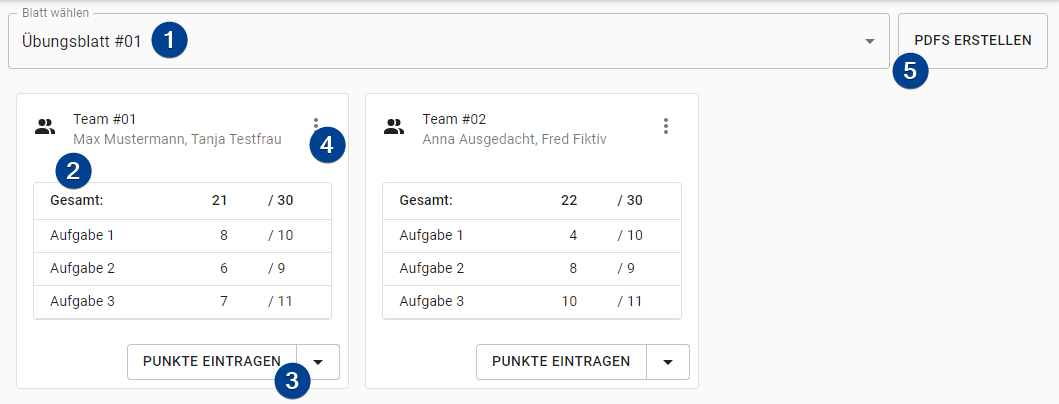Open the three-dot menu for Team #02
1059x404 pixels.
(666, 126)
